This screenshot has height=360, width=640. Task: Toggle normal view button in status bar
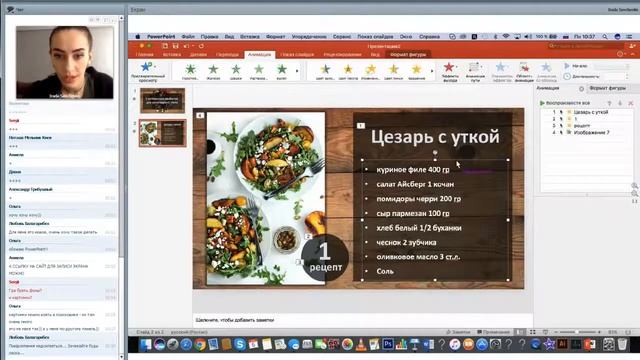tap(520, 332)
